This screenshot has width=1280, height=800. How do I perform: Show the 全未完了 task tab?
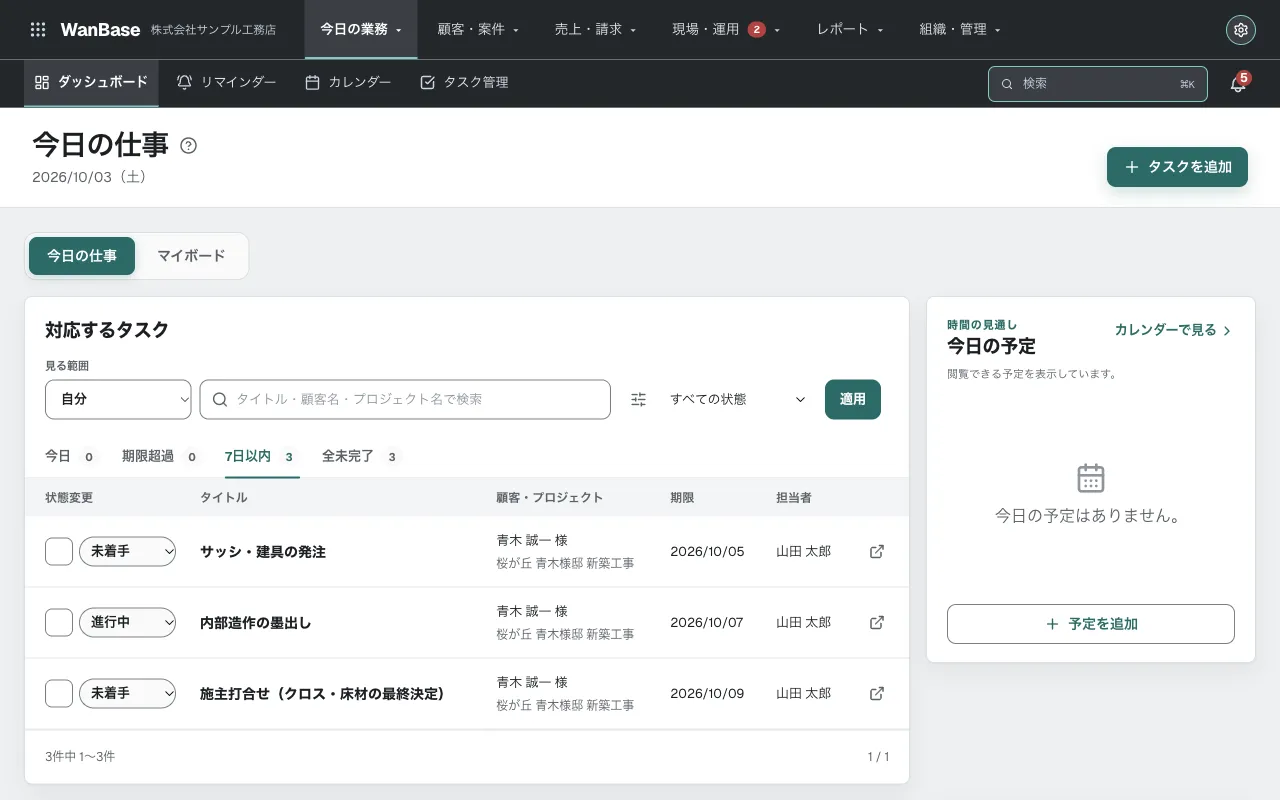click(x=361, y=457)
